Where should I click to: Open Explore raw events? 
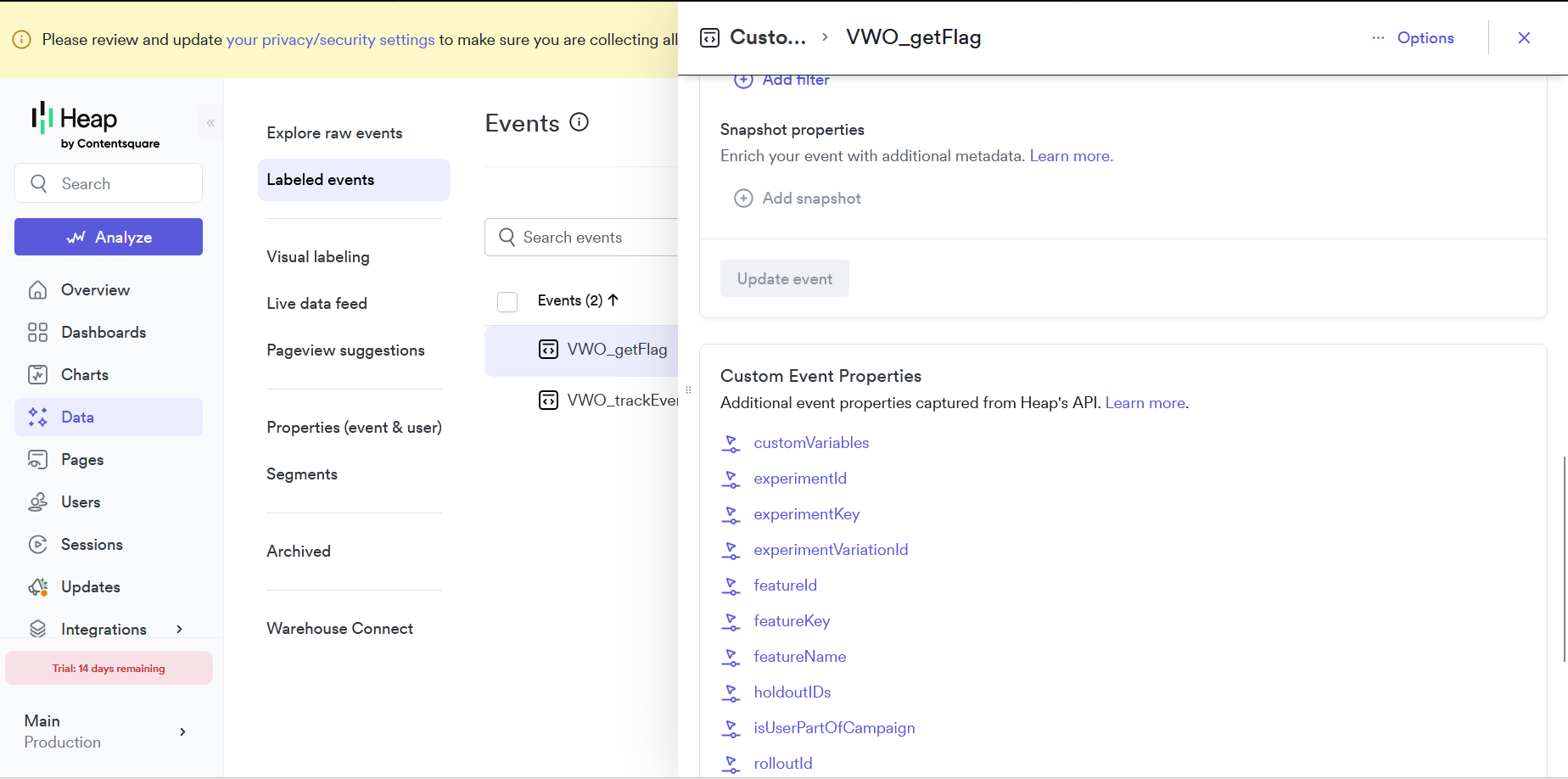[334, 133]
